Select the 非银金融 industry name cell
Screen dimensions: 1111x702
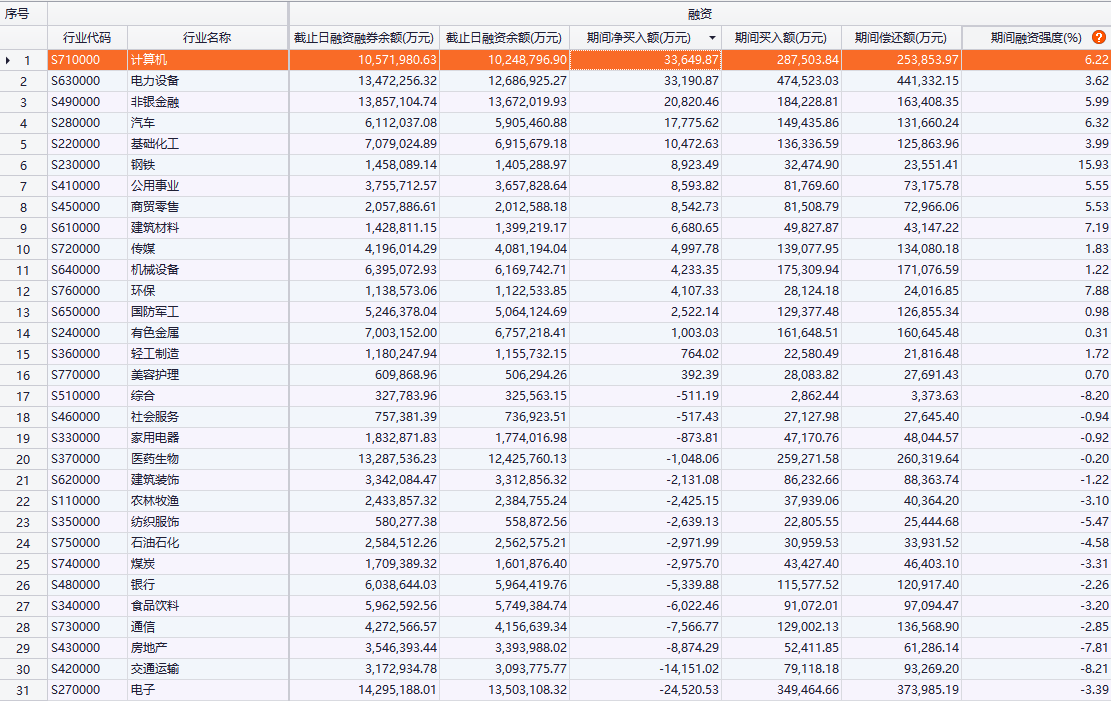[x=155, y=102]
